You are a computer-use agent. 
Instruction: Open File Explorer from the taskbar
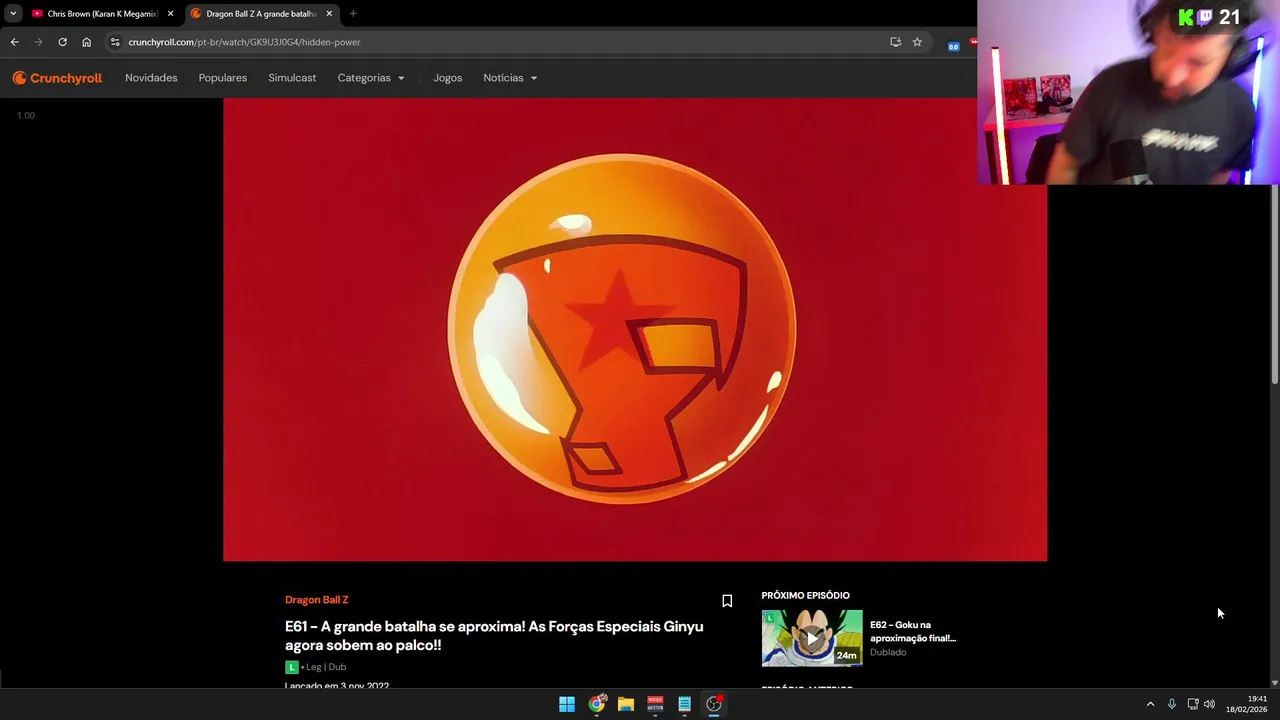626,704
